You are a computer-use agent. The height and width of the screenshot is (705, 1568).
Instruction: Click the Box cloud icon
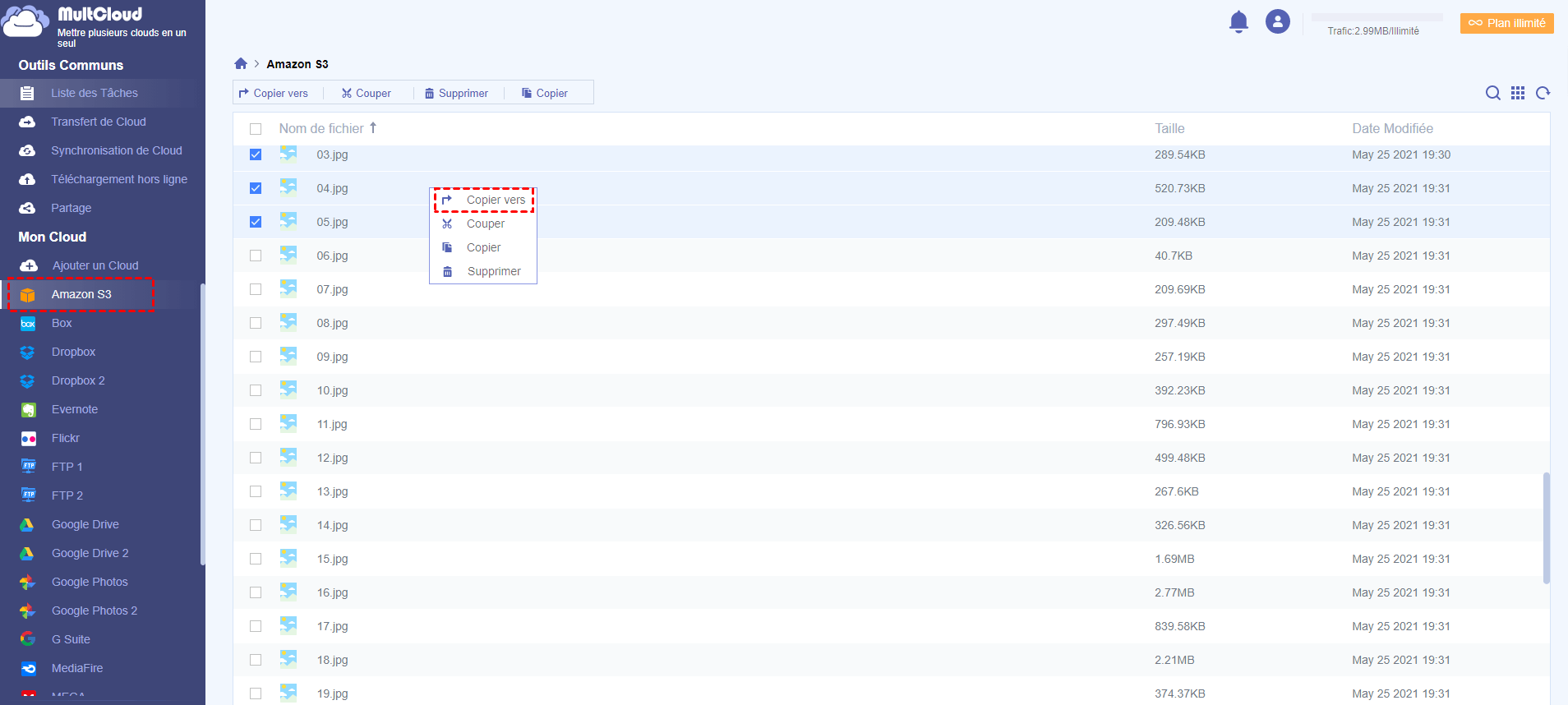(28, 323)
